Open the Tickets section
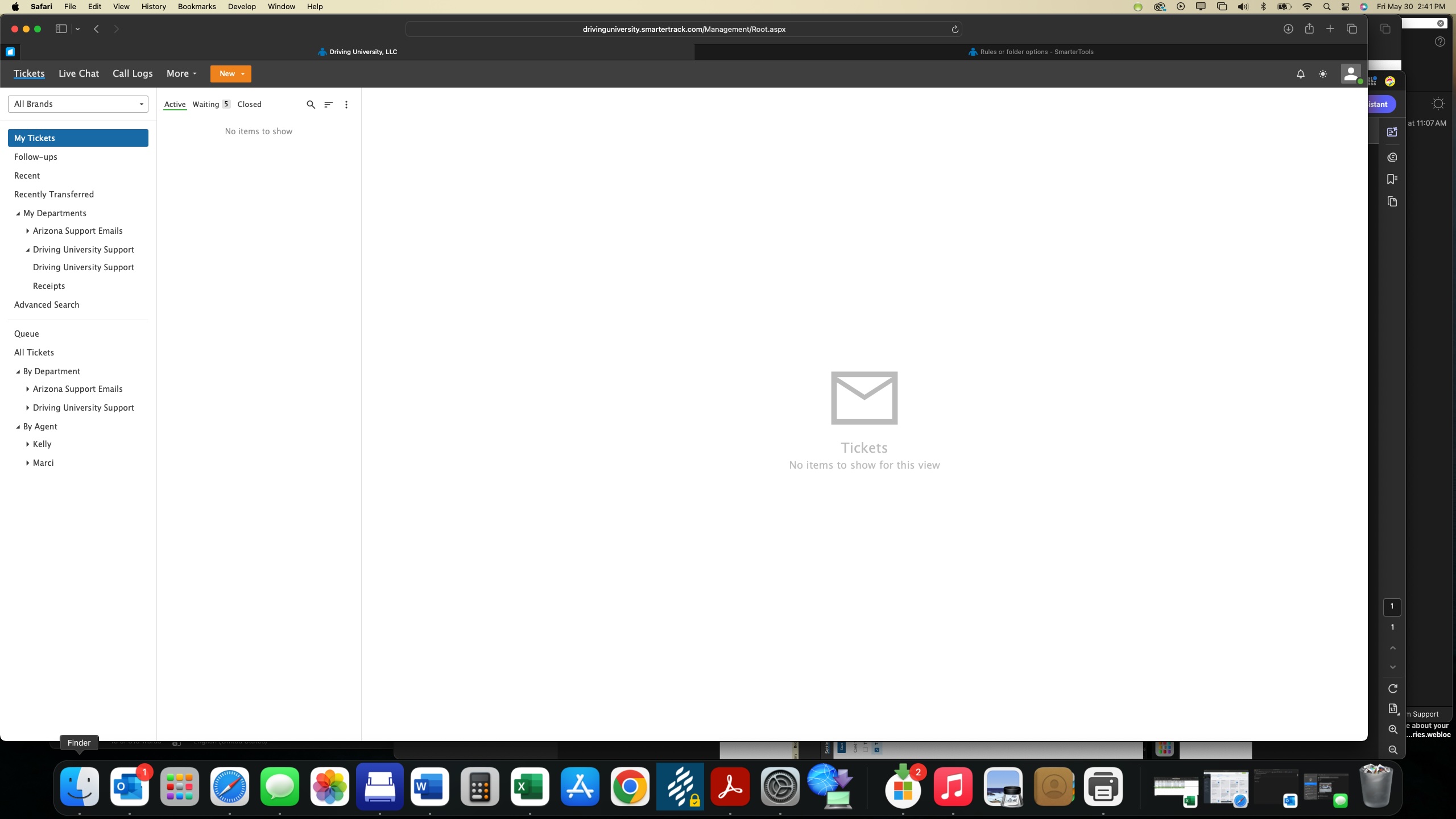Image resolution: width=1456 pixels, height=819 pixels. point(29,74)
